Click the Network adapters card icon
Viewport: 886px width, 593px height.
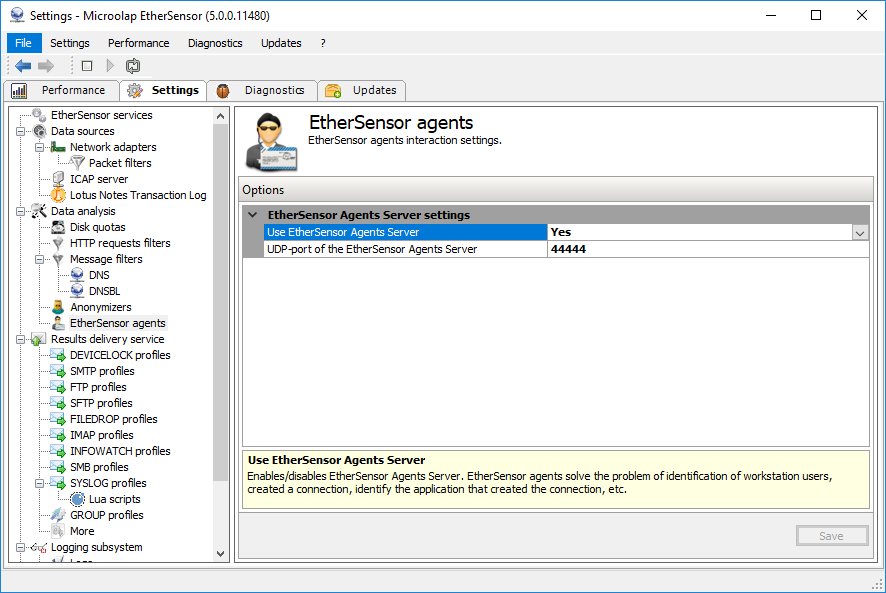coord(58,147)
